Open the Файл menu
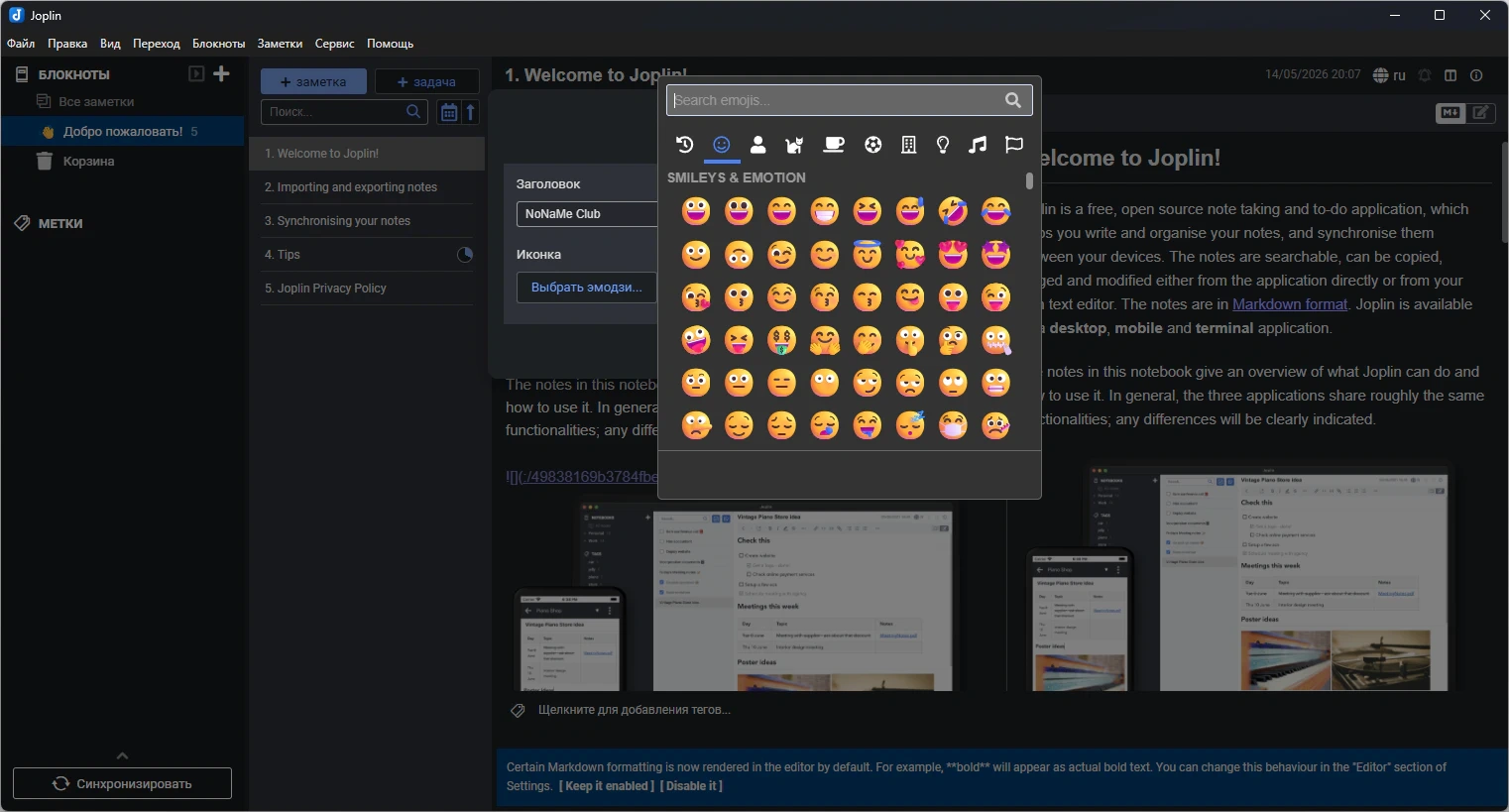 point(21,44)
